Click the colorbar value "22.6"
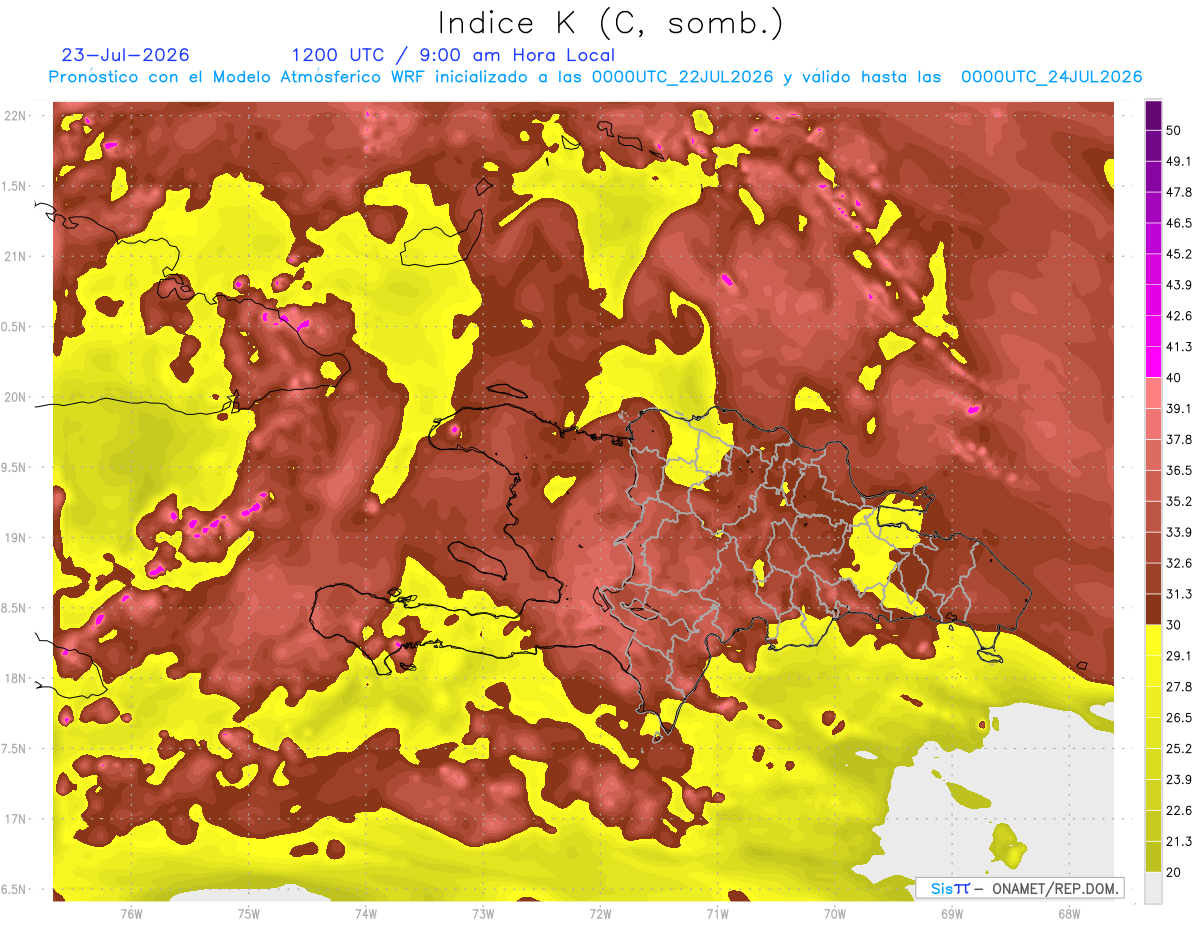 (x=1179, y=810)
